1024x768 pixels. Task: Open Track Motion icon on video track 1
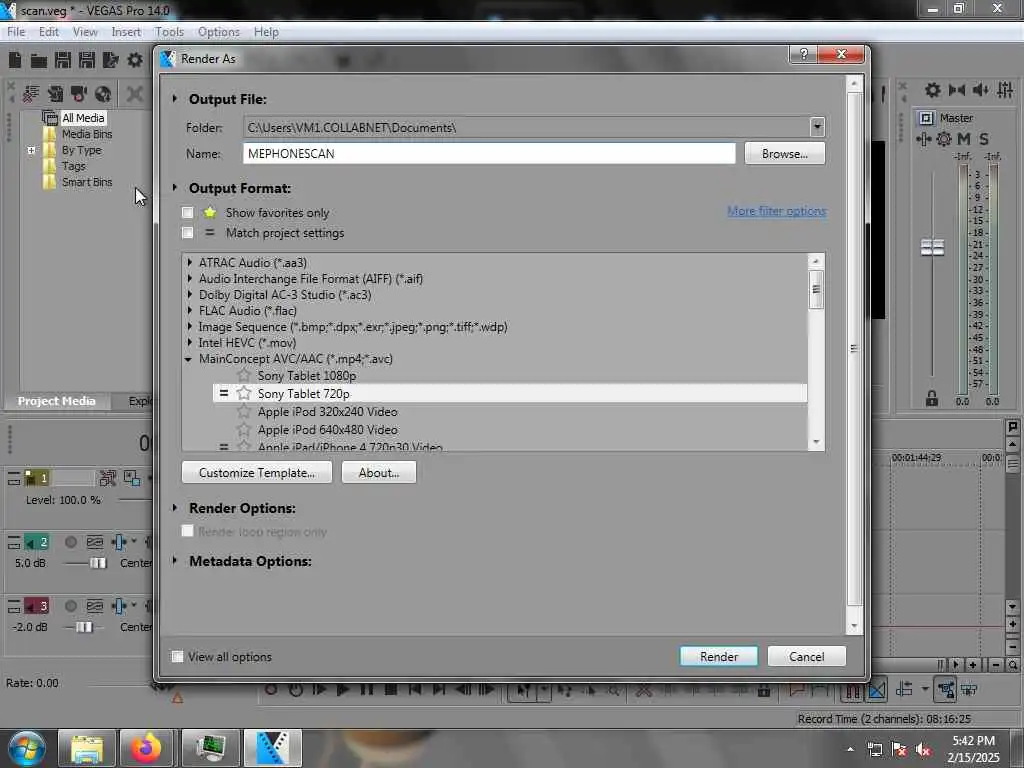point(108,478)
